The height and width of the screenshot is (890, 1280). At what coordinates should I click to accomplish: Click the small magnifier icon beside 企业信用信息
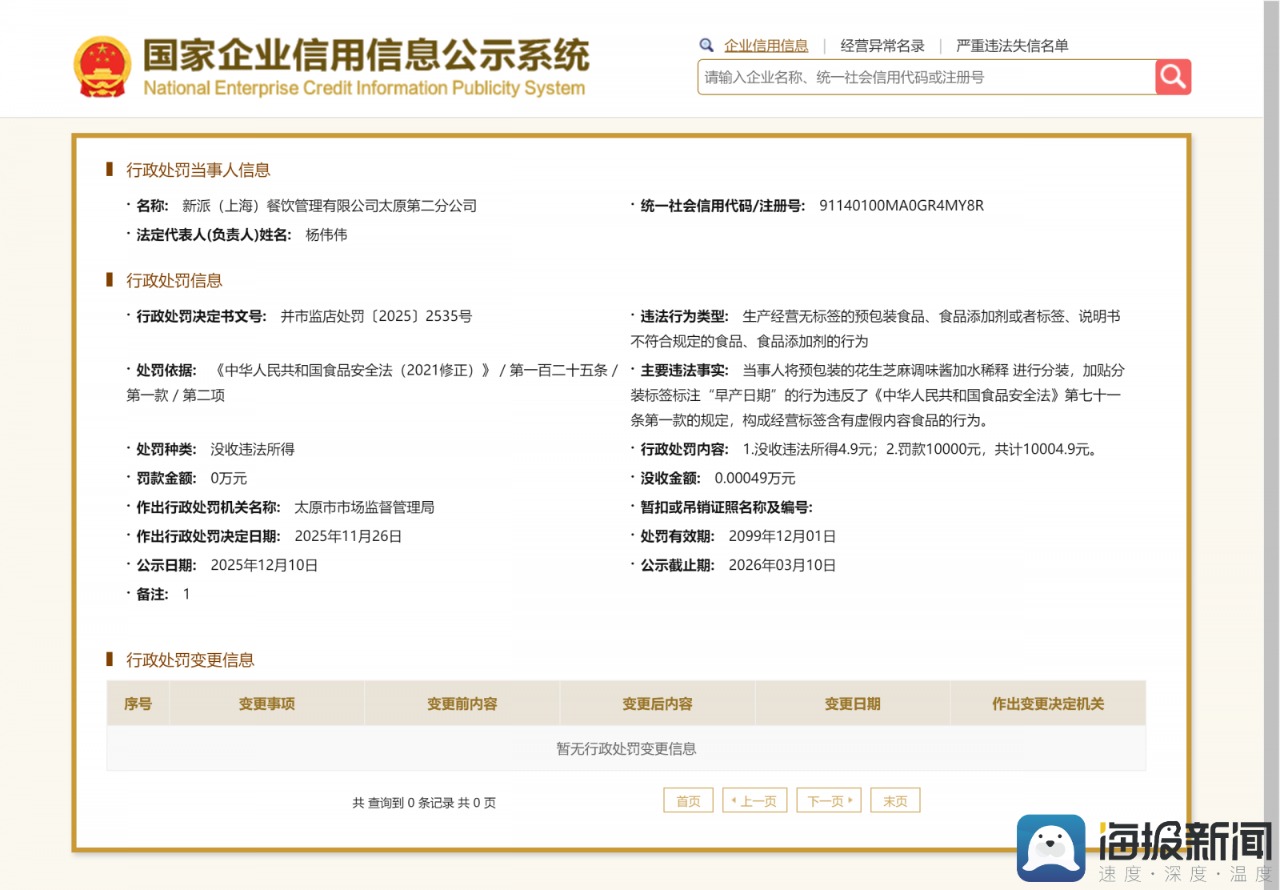pyautogui.click(x=706, y=45)
